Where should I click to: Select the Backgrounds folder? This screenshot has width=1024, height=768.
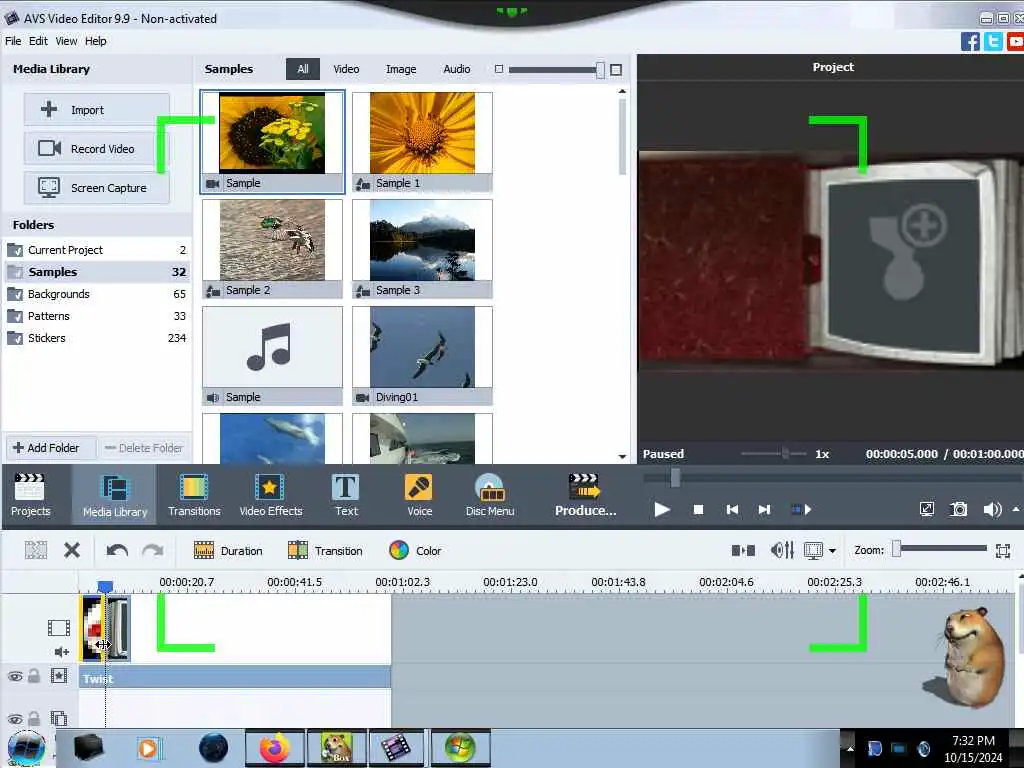97,294
